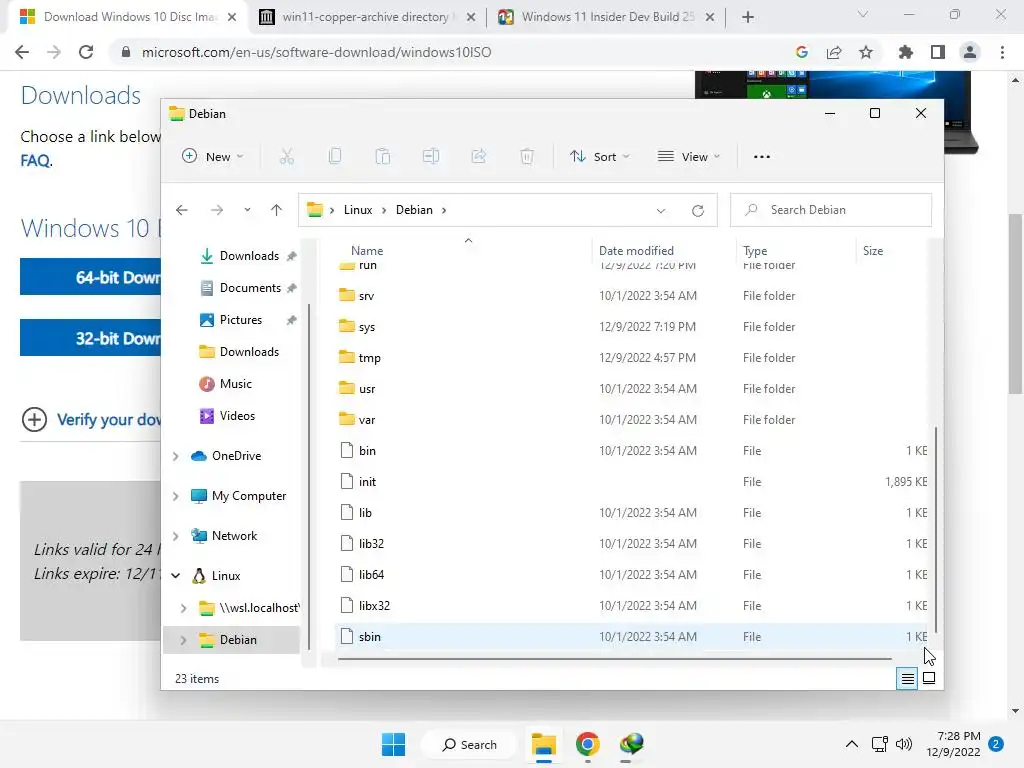This screenshot has height=768, width=1024.
Task: Click Debian in the breadcrumb path
Action: pyautogui.click(x=414, y=210)
